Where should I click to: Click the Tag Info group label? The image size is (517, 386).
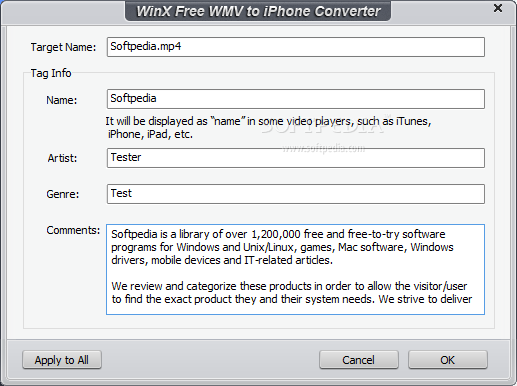point(51,73)
